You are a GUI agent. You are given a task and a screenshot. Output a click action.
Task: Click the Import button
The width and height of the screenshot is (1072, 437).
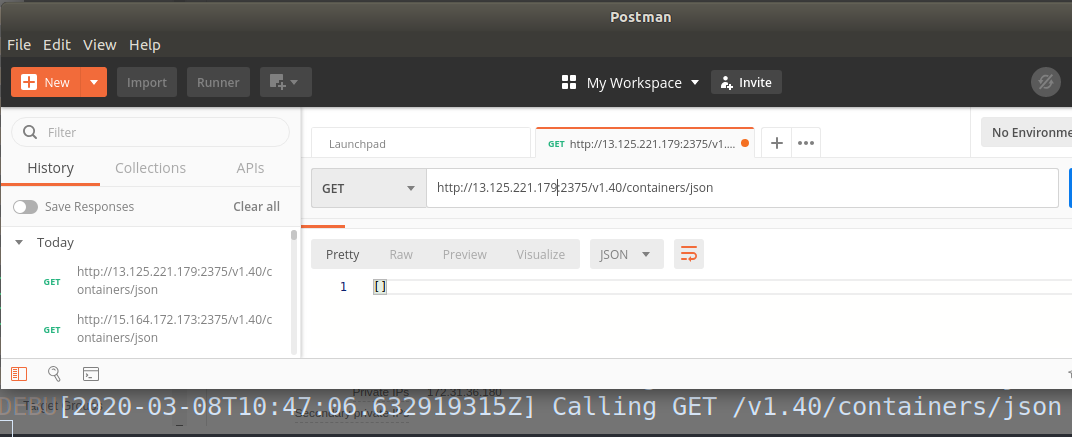click(x=147, y=82)
